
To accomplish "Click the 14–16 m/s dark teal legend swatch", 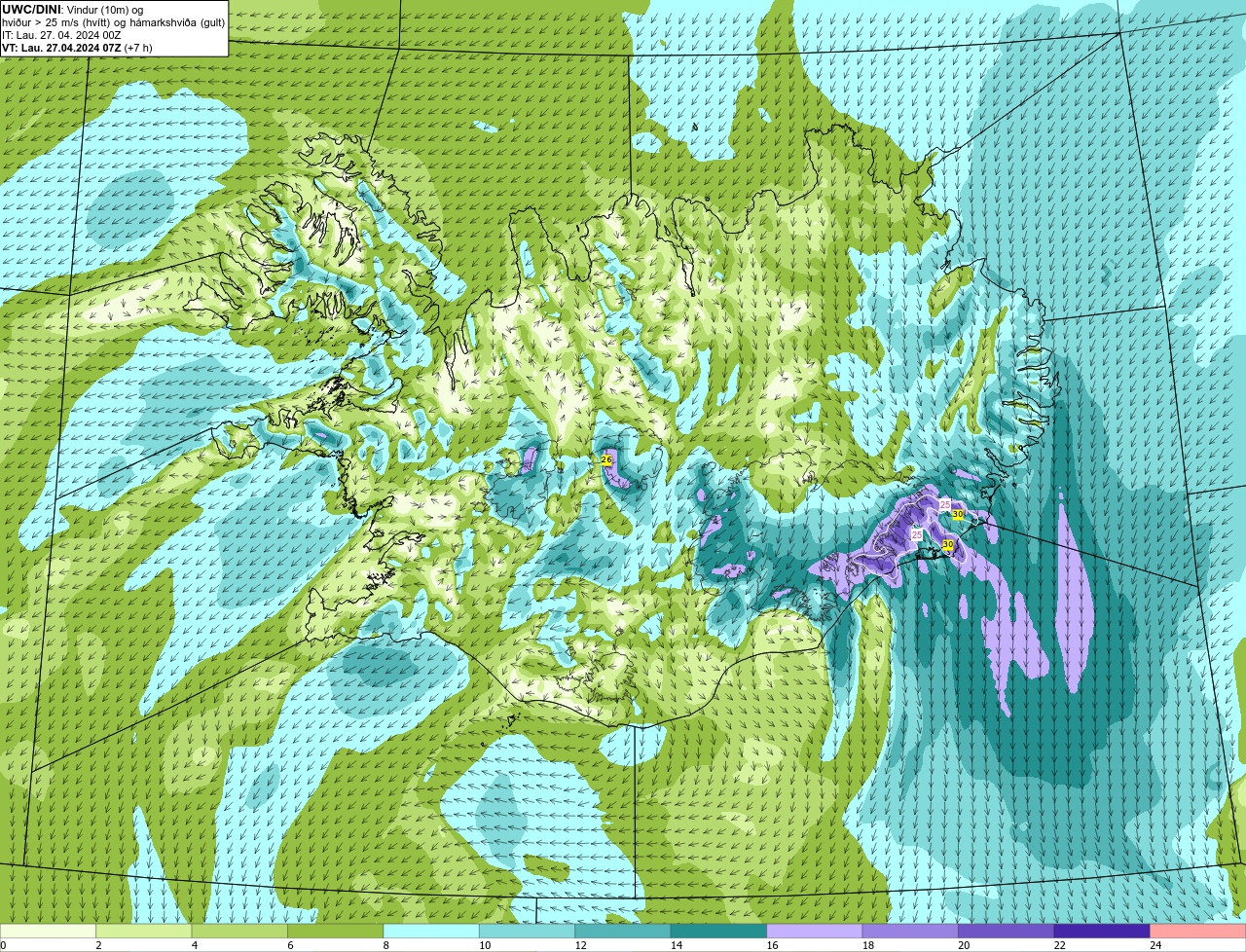I will [x=719, y=932].
